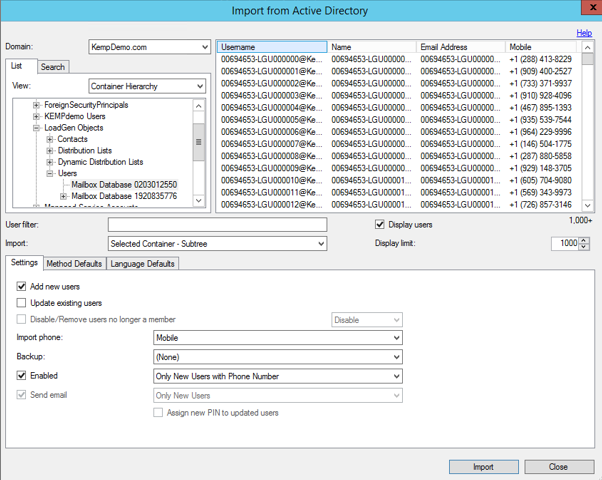Select user row 00694653-LGU000007@Ke...

[399, 144]
